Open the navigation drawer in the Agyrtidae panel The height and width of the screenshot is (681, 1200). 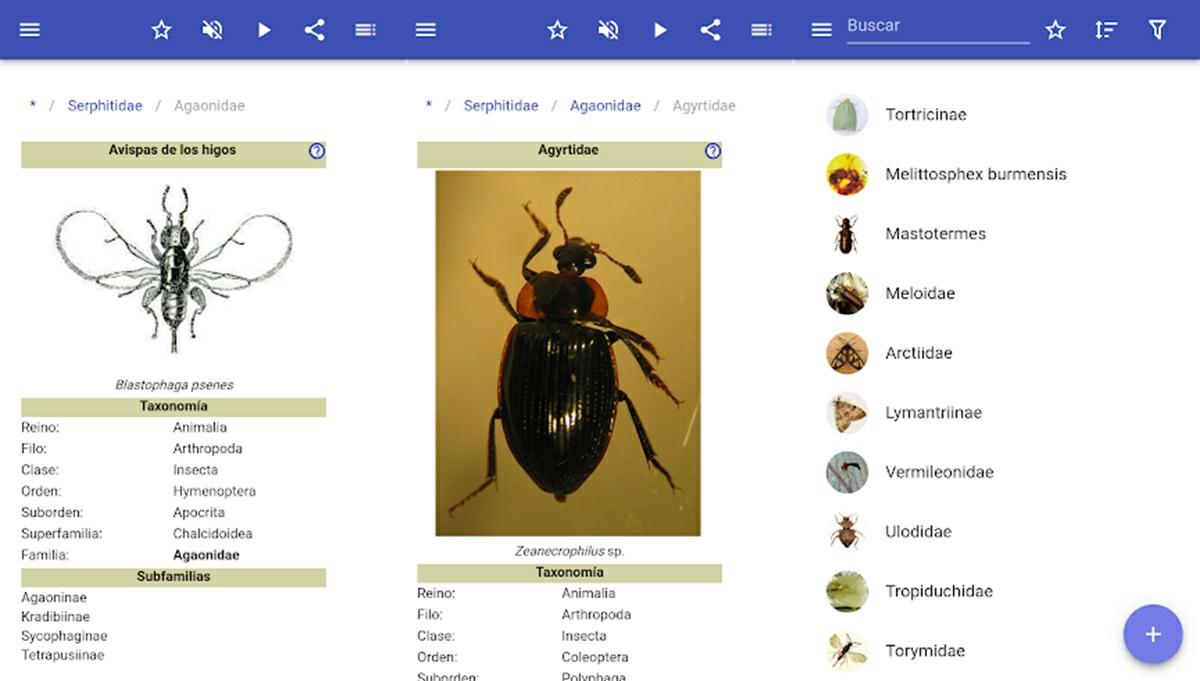(425, 29)
